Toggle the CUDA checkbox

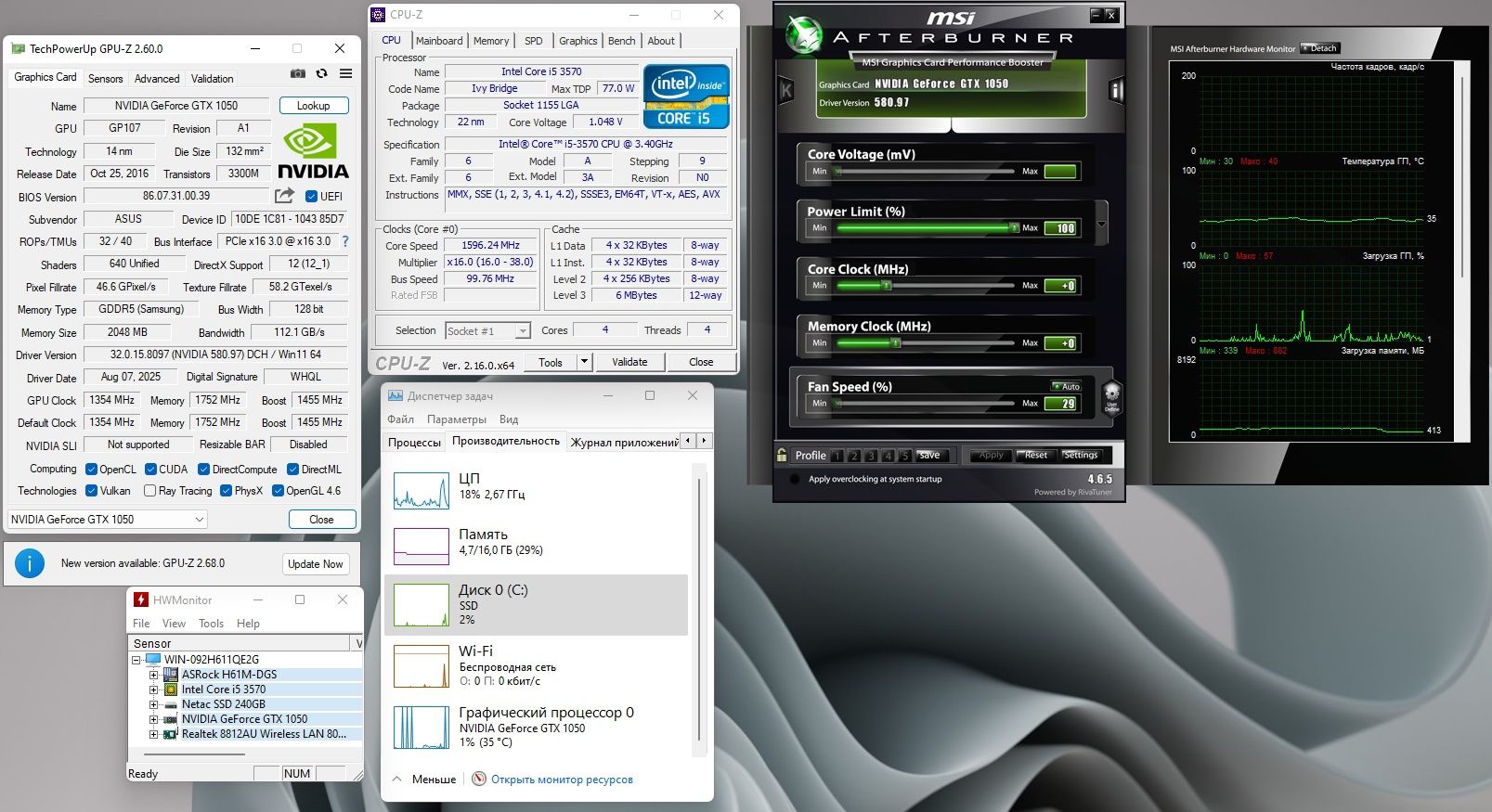tap(150, 470)
